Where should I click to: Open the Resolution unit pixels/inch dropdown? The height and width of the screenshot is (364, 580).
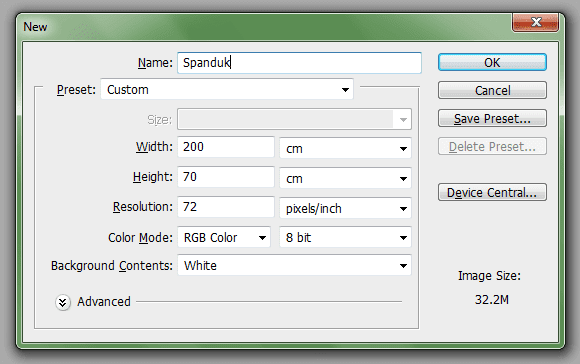pyautogui.click(x=345, y=208)
